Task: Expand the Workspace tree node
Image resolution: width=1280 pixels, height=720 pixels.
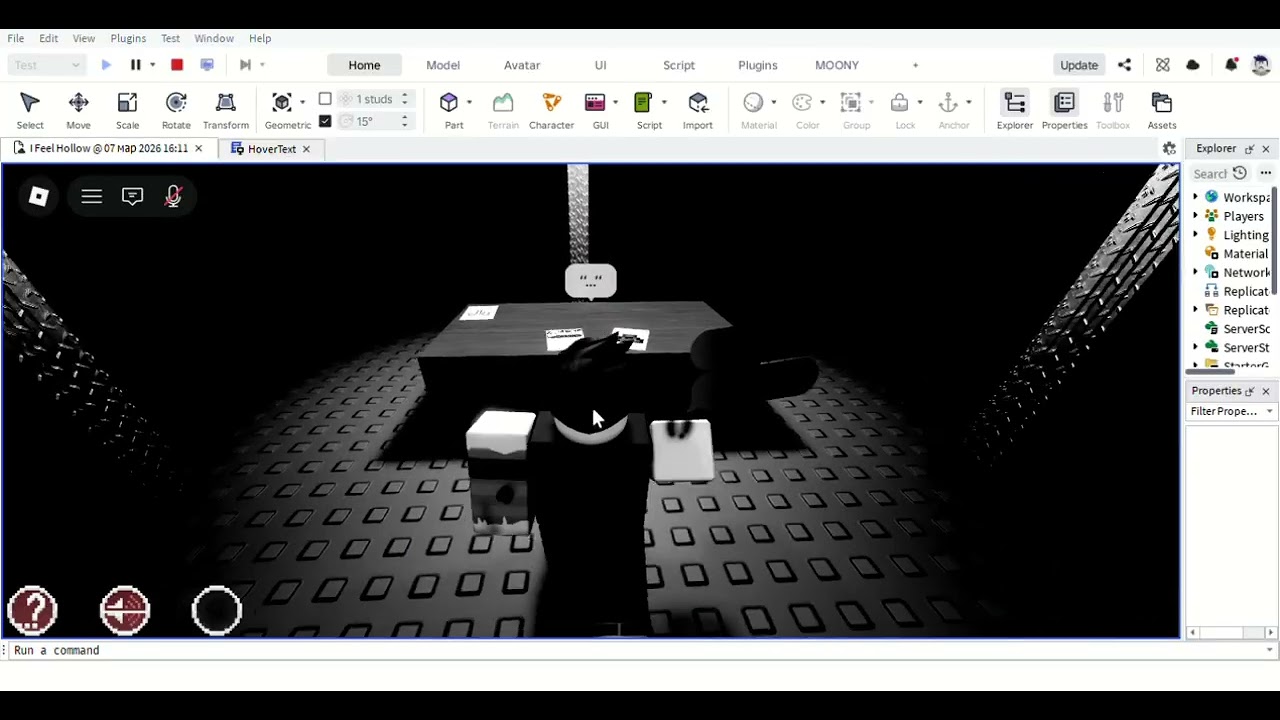Action: point(1196,197)
